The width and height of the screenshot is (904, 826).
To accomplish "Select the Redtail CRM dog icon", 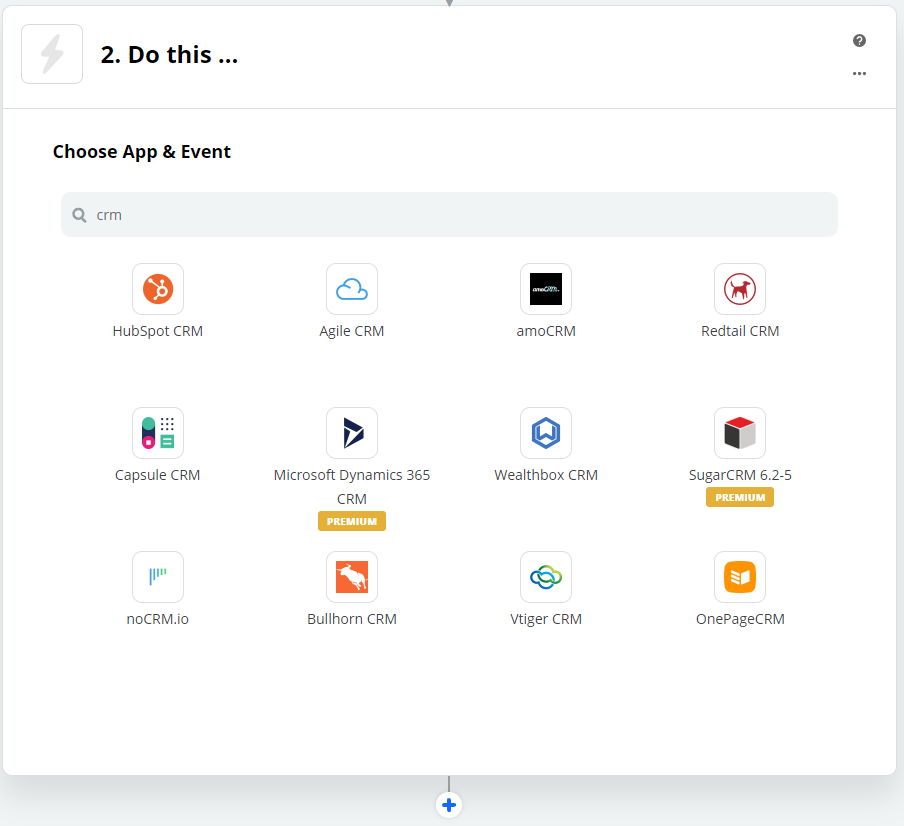I will (740, 289).
